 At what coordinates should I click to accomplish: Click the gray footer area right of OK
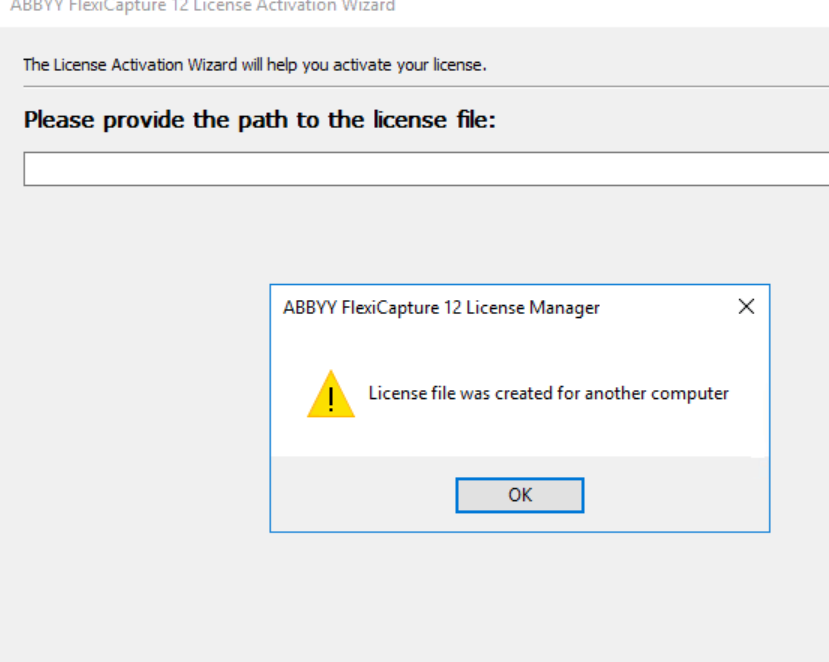[x=676, y=494]
